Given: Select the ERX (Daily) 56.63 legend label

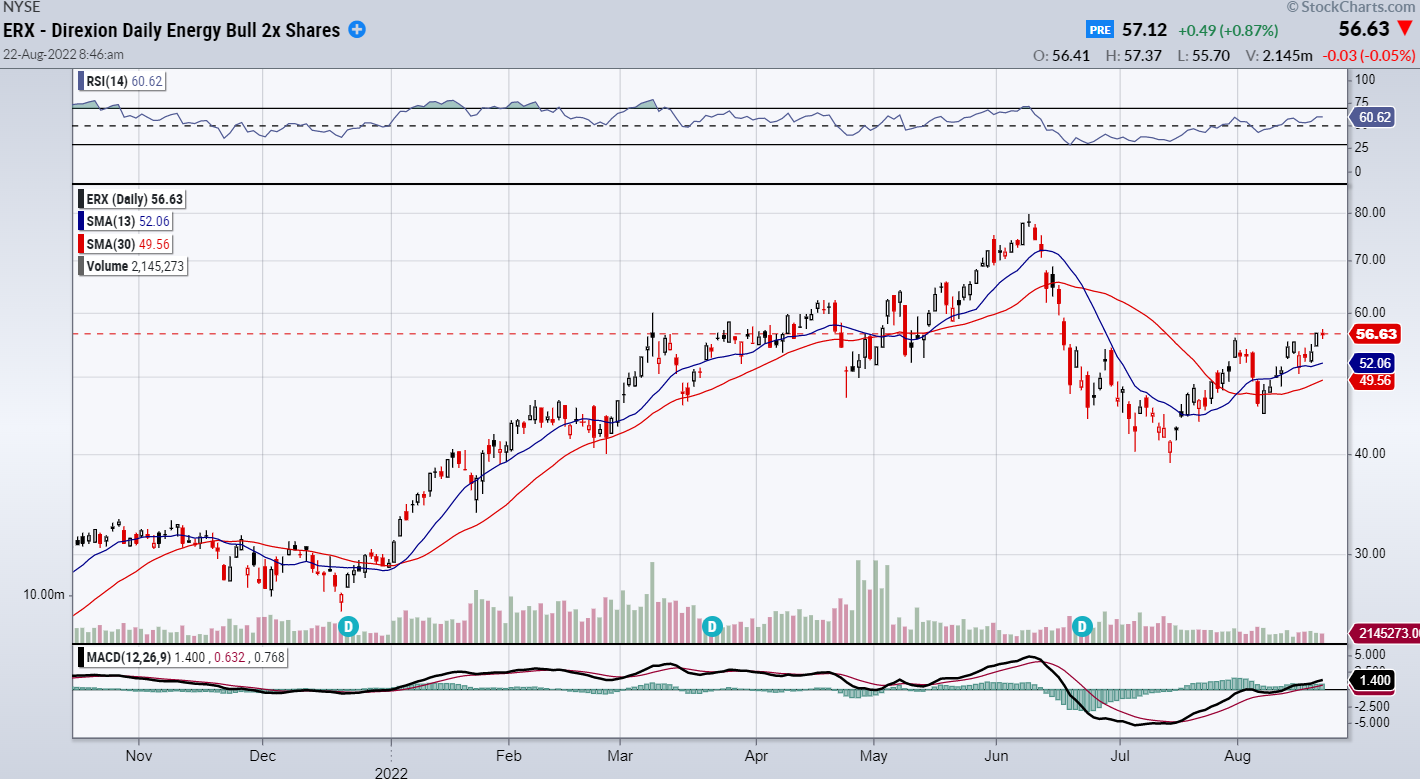Looking at the screenshot, I should (134, 199).
